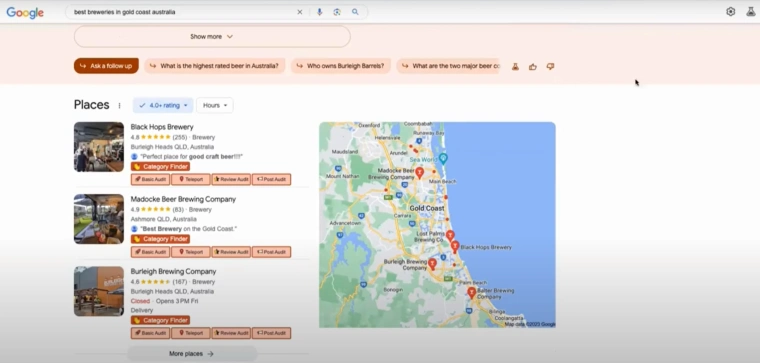Click 'Opens 3 PM Fri' hours text

[x=177, y=301]
